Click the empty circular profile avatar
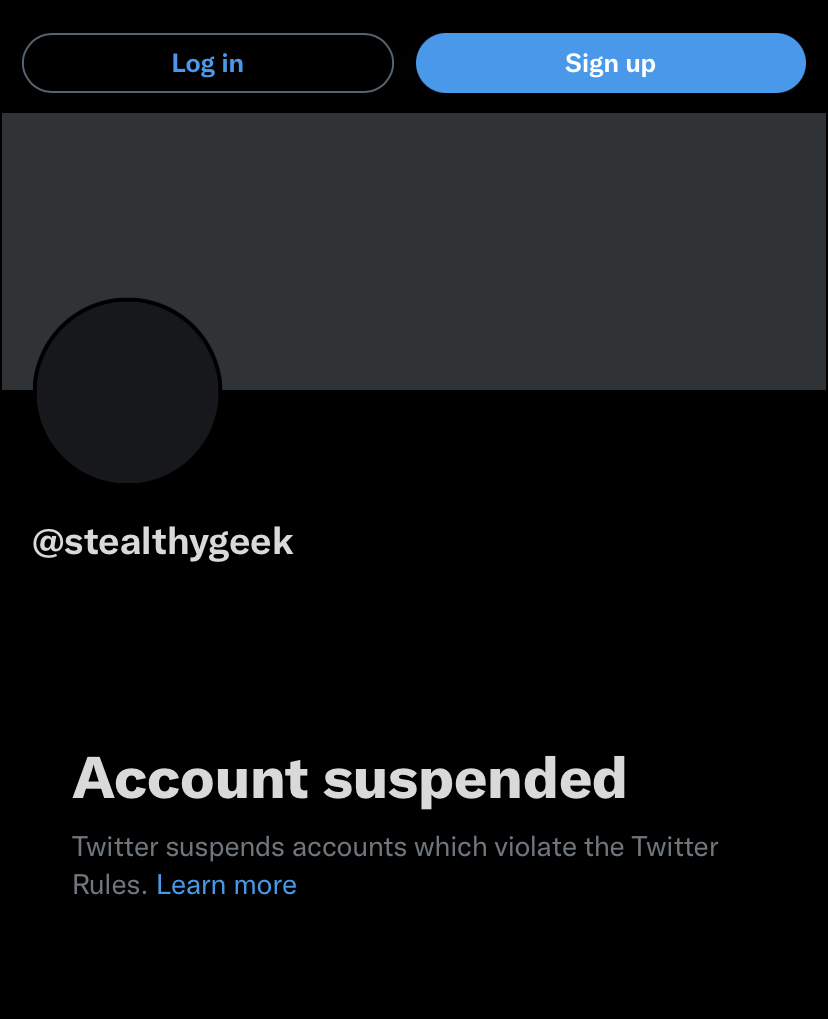The width and height of the screenshot is (828, 1019). (x=127, y=391)
